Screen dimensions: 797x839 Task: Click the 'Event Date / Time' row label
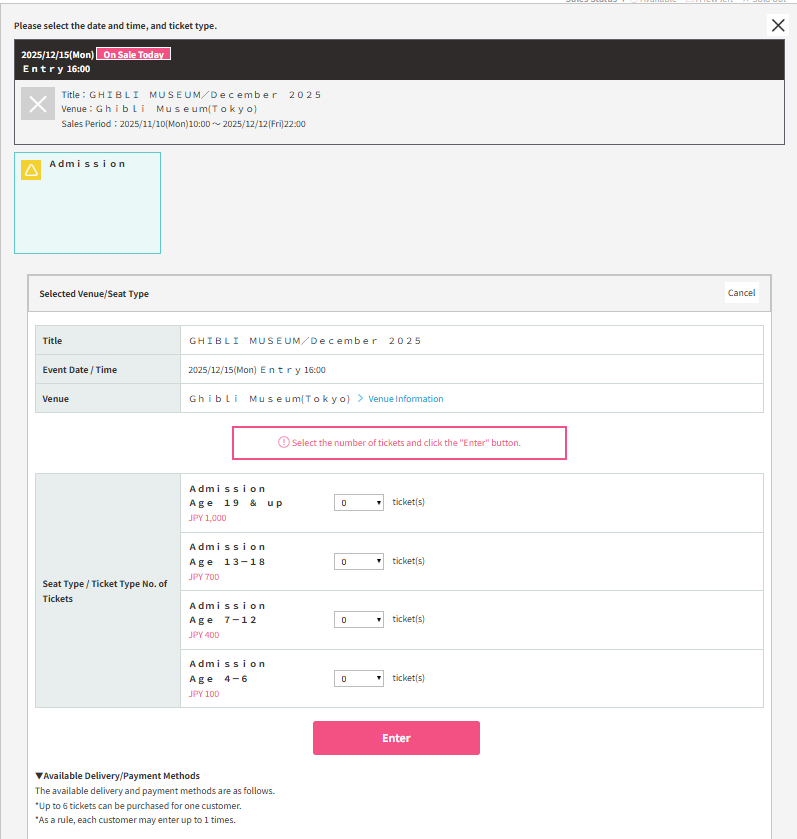click(x=80, y=370)
